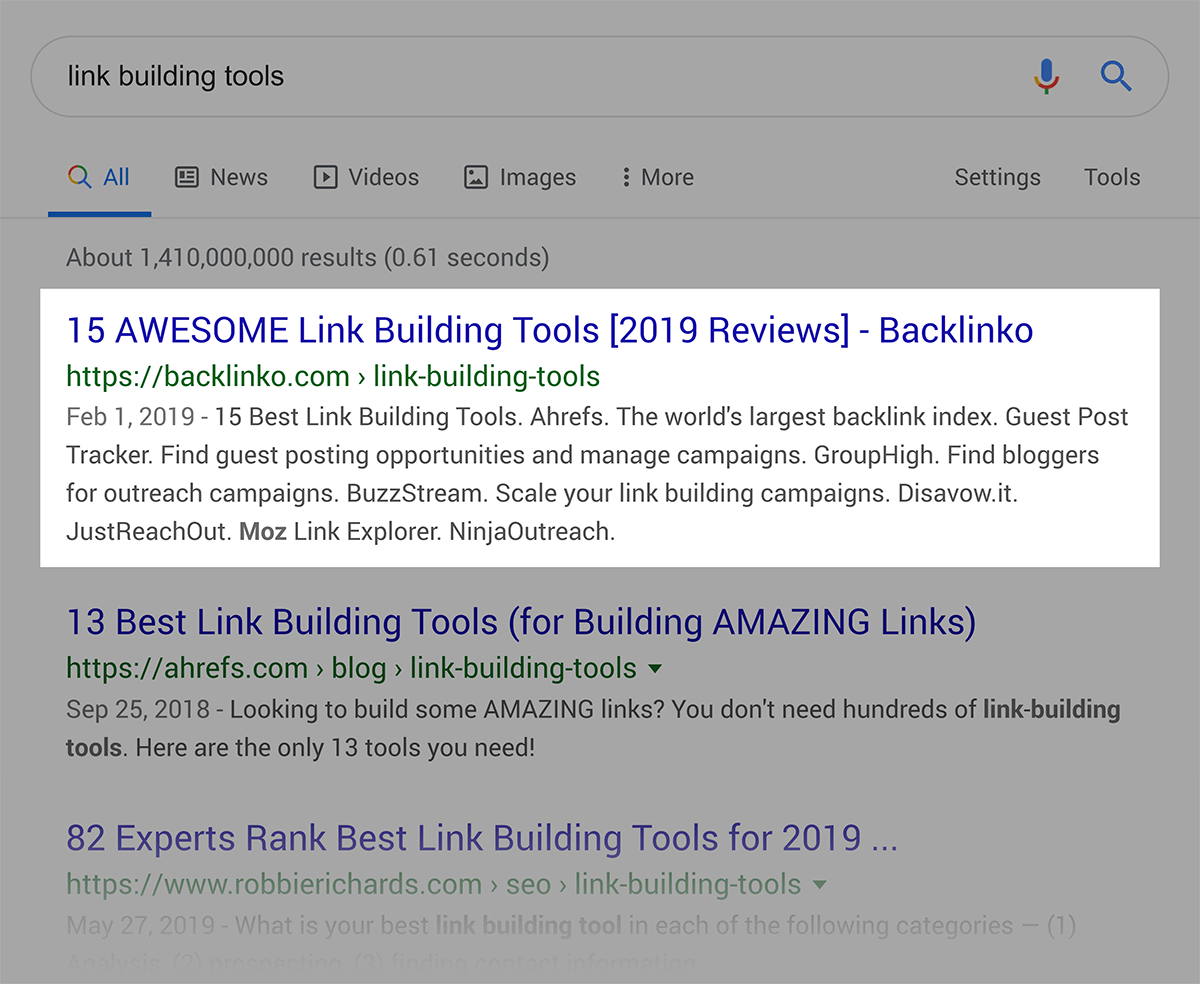Screen dimensions: 1200x984
Task: Click the 'Sep 25, 2018' date text
Action: pos(138,710)
